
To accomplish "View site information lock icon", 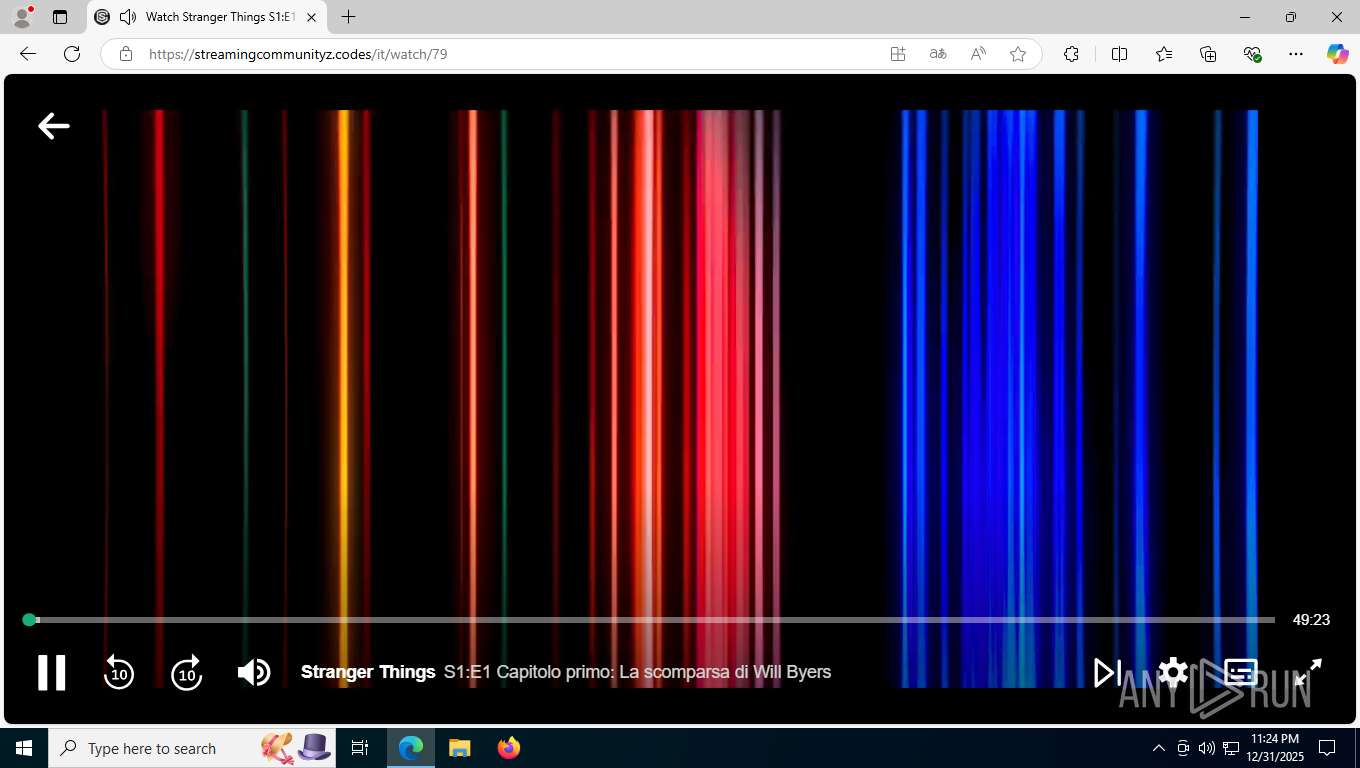I will pyautogui.click(x=126, y=54).
